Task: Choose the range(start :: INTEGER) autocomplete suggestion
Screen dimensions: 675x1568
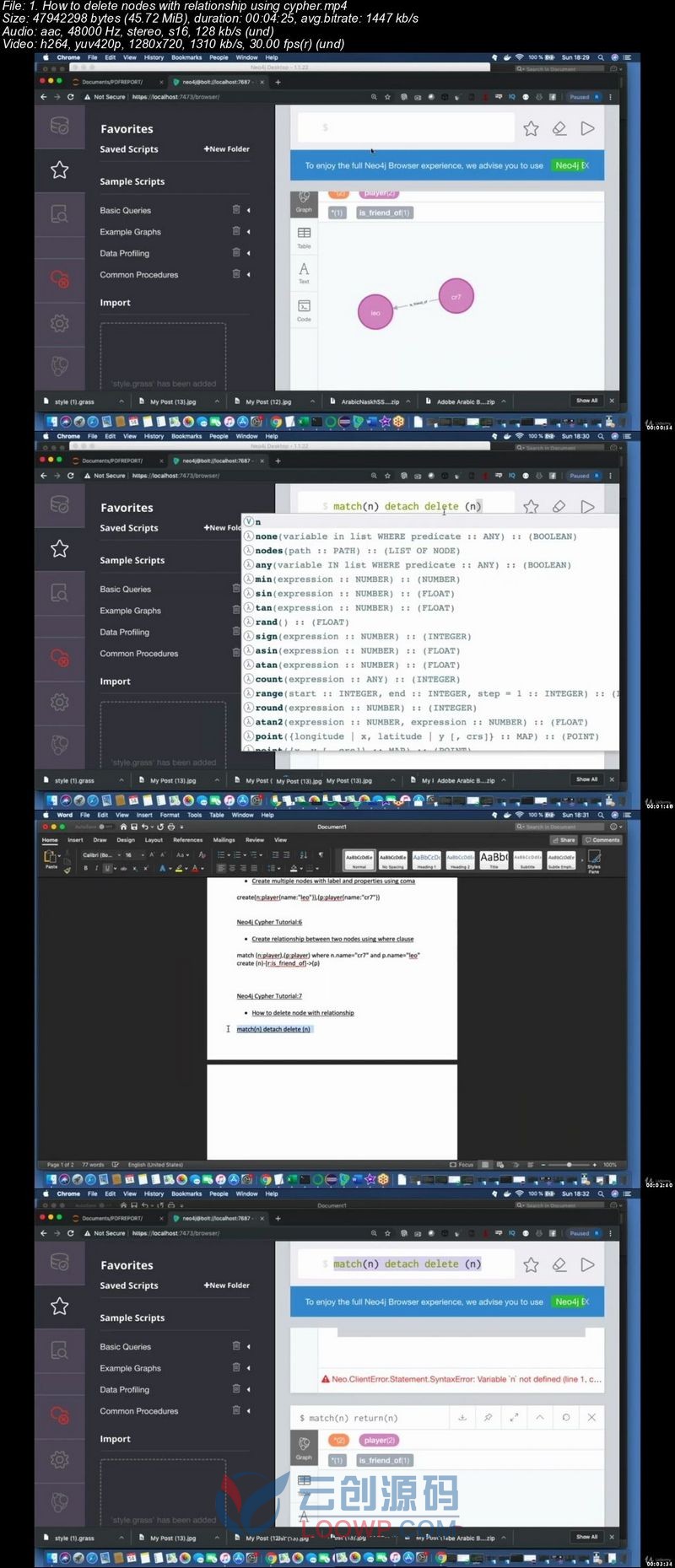Action: pos(430,693)
